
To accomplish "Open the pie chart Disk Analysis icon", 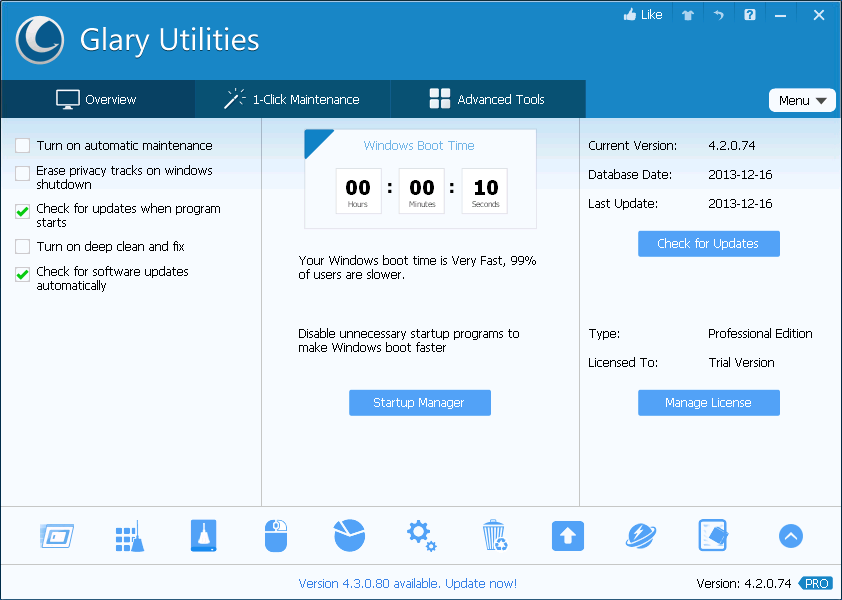I will (349, 536).
